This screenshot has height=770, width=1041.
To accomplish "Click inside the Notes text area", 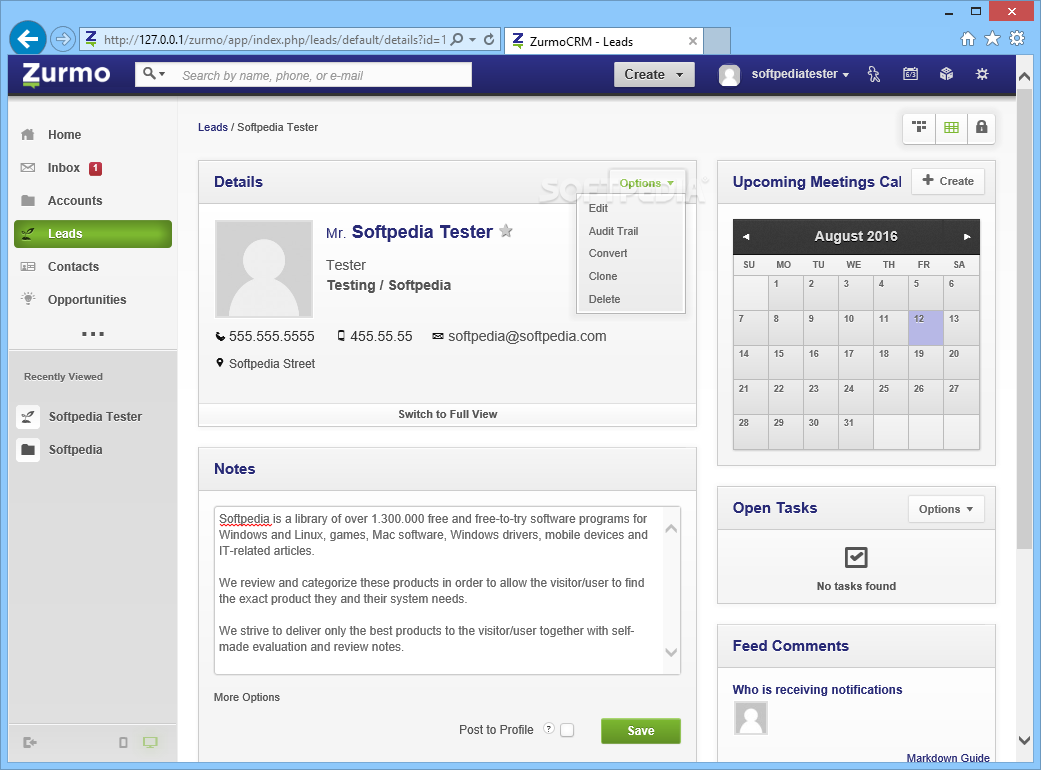I will (x=438, y=590).
